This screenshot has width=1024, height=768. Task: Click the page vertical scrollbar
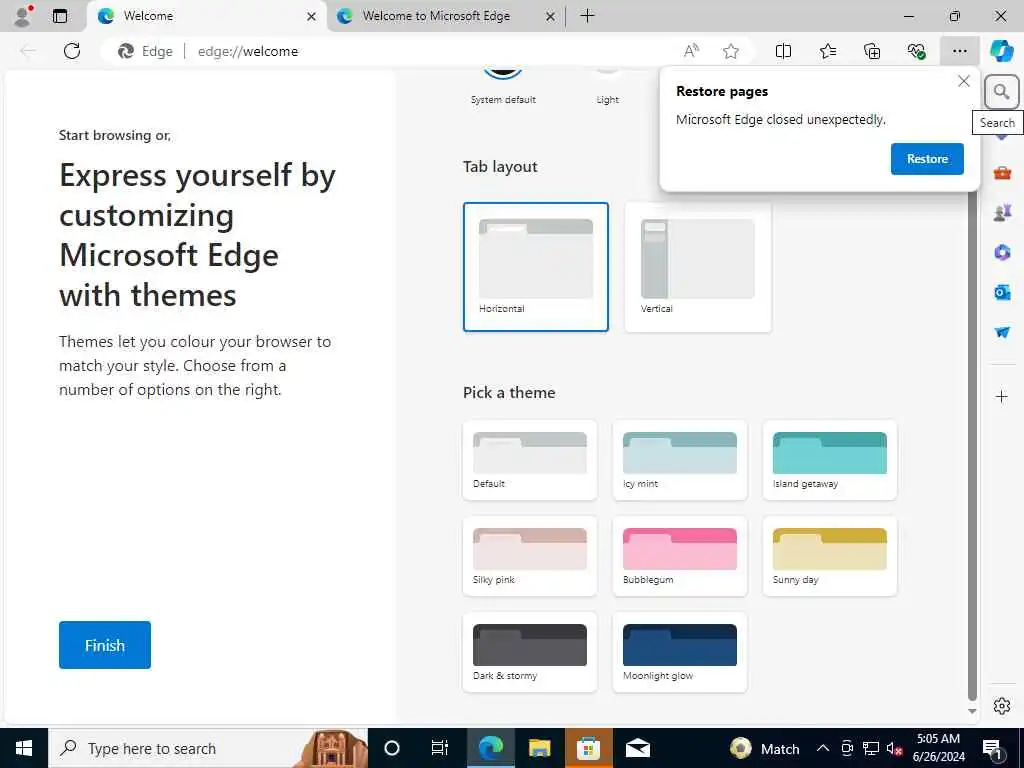(x=972, y=444)
